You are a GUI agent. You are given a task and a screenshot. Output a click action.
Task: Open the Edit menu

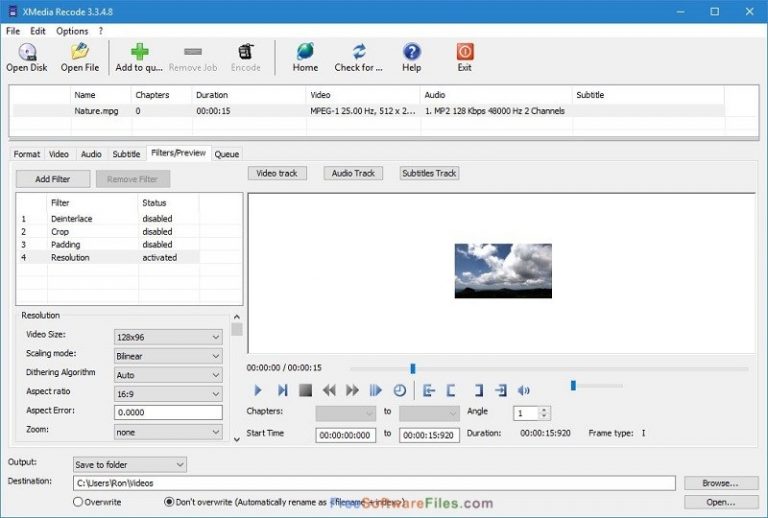click(38, 31)
